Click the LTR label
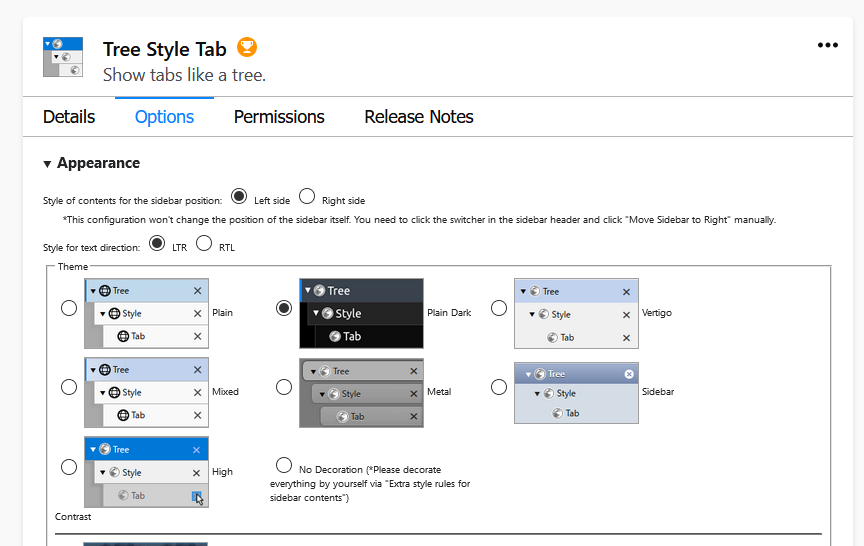 180,247
